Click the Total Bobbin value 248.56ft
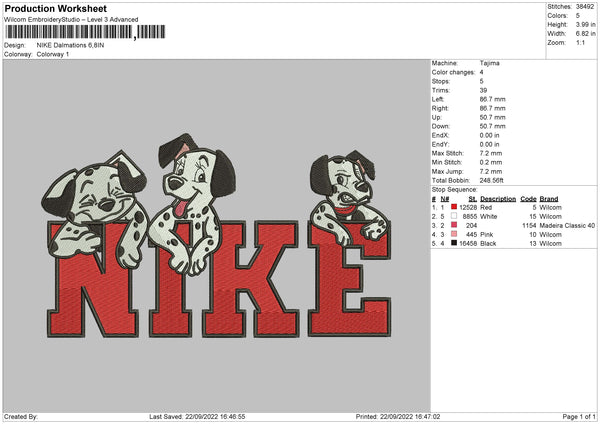Screen dimensions: 600x424 coord(491,180)
